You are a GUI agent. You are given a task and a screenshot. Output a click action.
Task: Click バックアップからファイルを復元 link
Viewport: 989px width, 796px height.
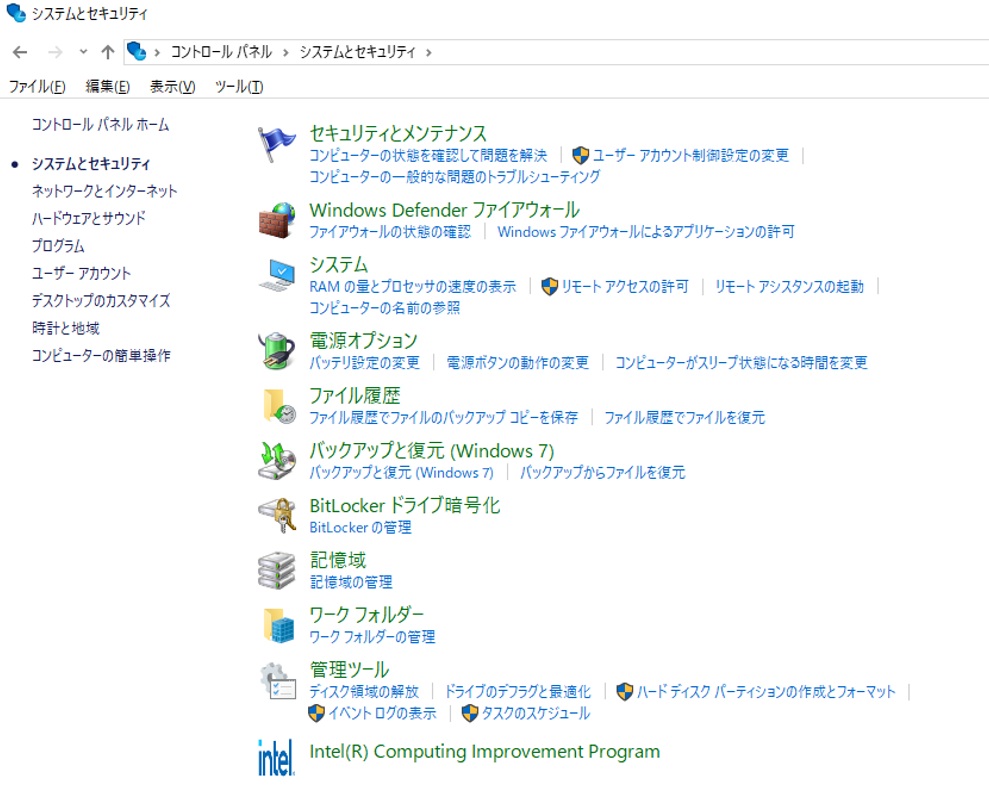coord(602,472)
